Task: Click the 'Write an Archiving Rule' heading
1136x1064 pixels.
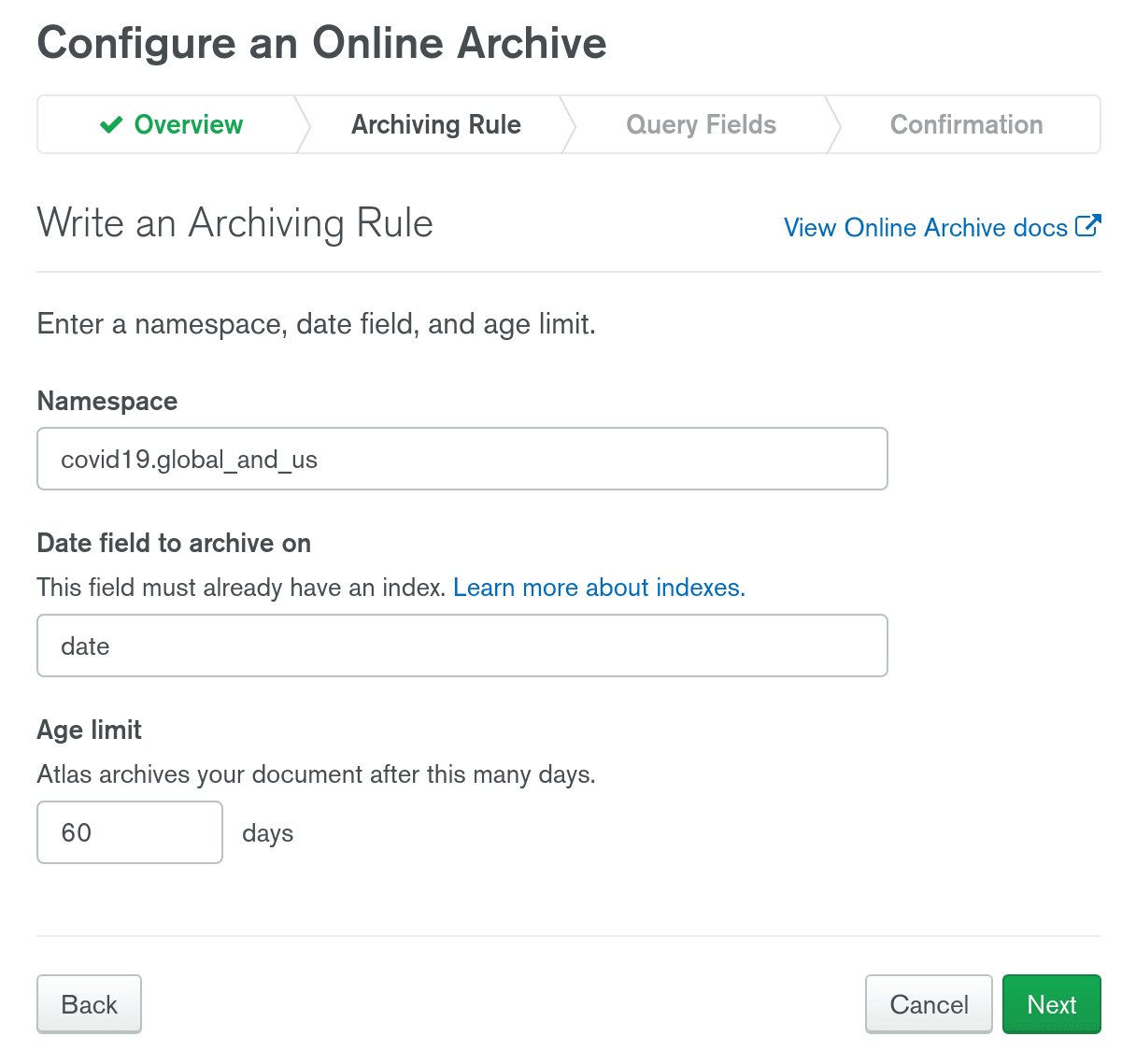Action: tap(235, 223)
